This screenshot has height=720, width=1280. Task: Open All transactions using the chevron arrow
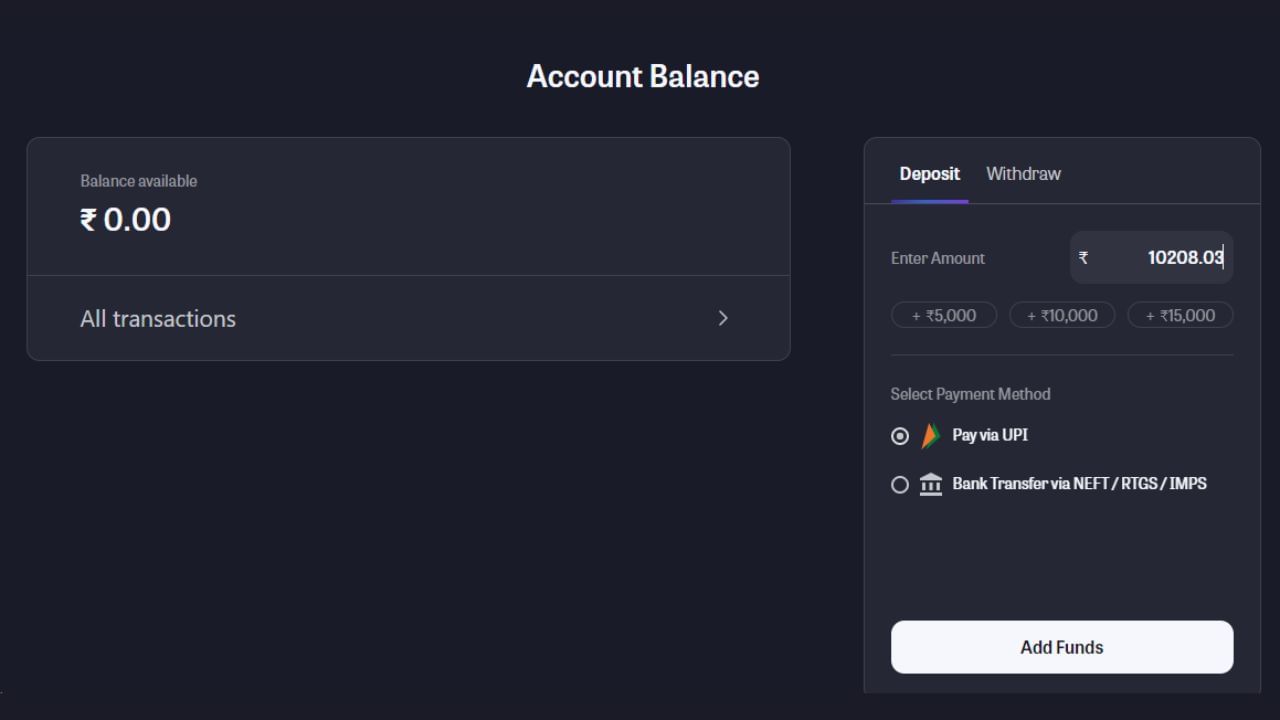[723, 318]
